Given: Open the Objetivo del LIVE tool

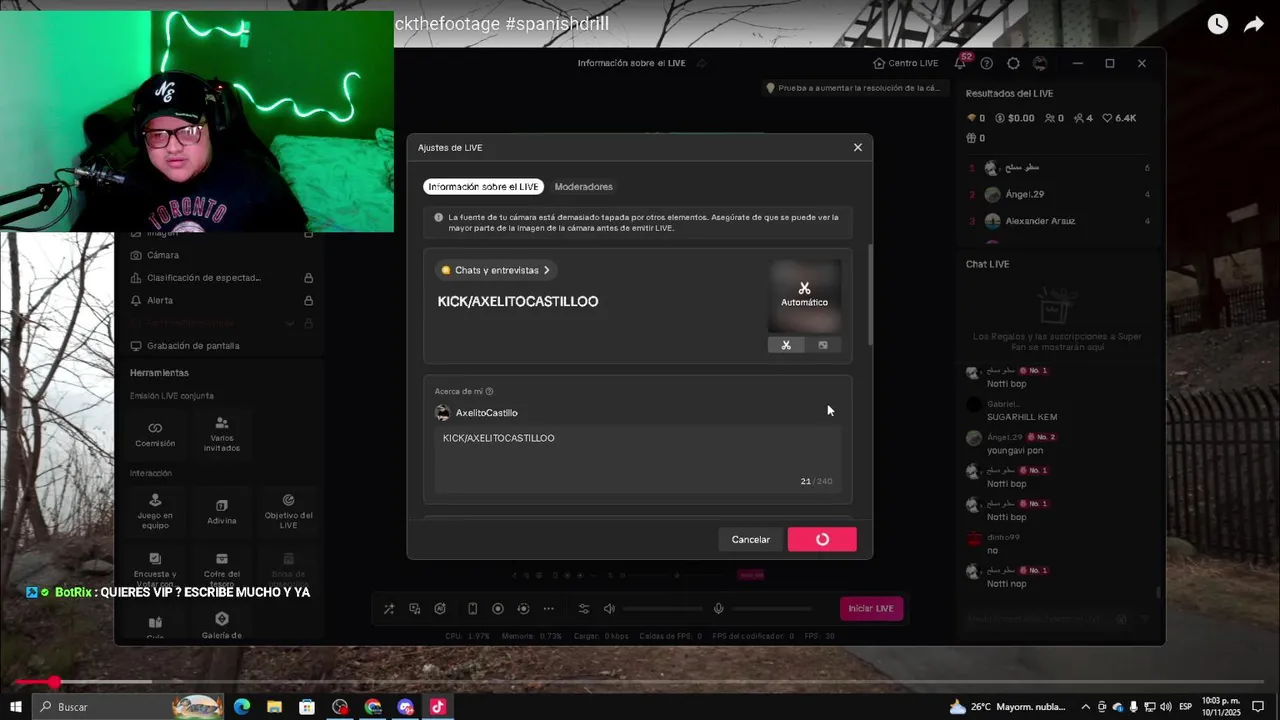Looking at the screenshot, I should 288,510.
